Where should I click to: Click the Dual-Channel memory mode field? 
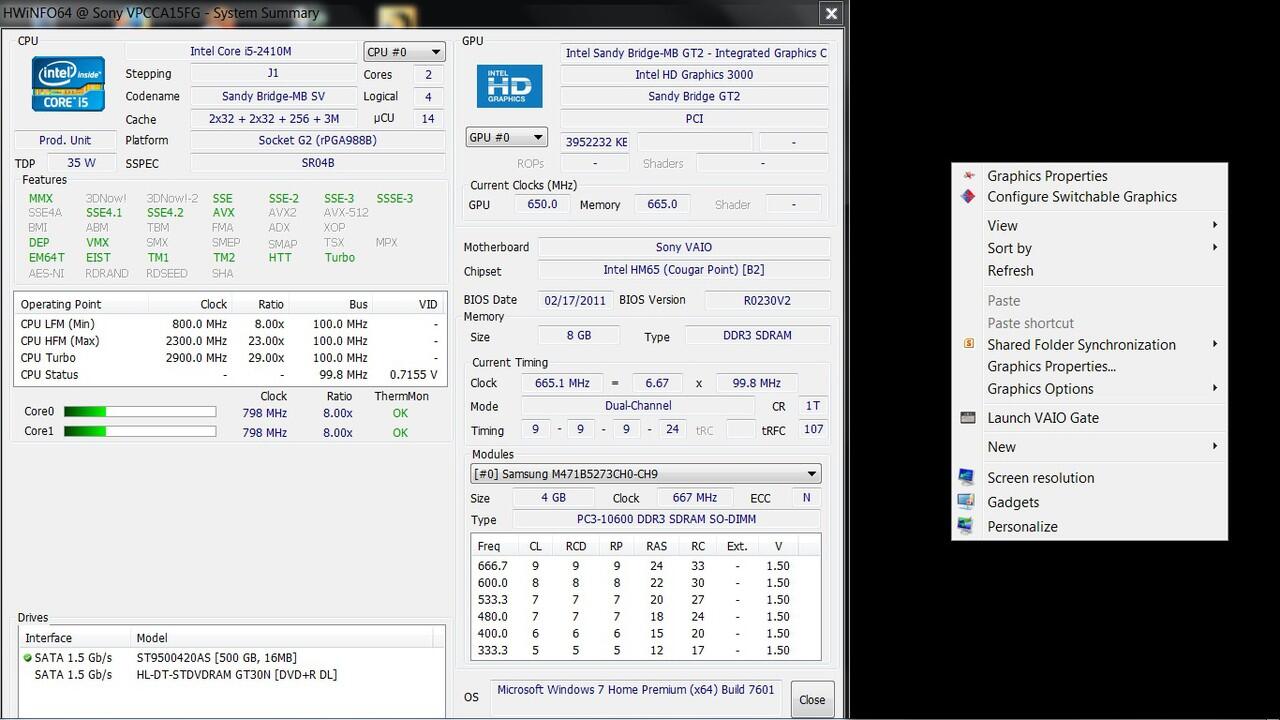tap(638, 406)
